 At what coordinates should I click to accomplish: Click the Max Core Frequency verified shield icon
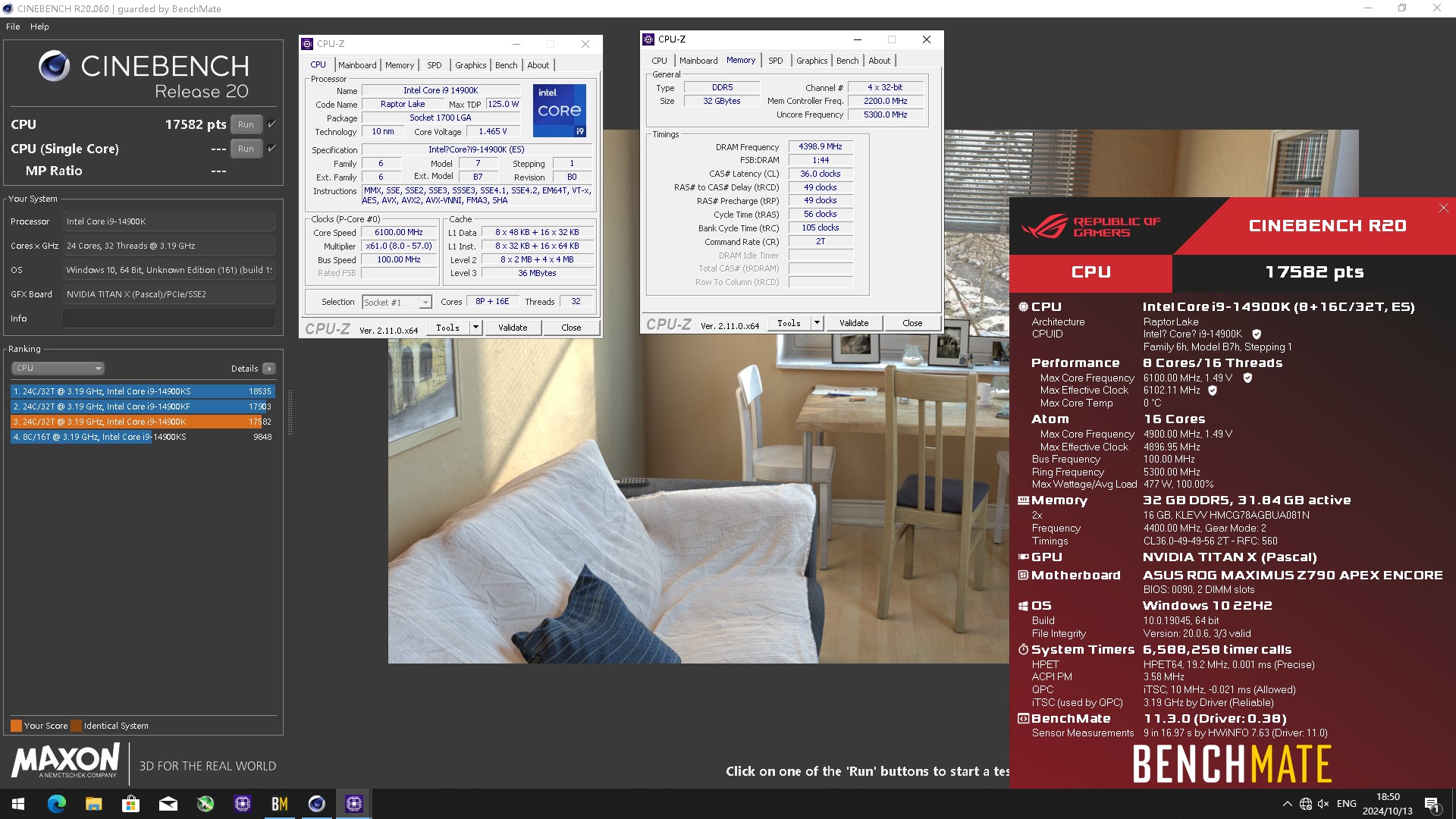[1247, 378]
